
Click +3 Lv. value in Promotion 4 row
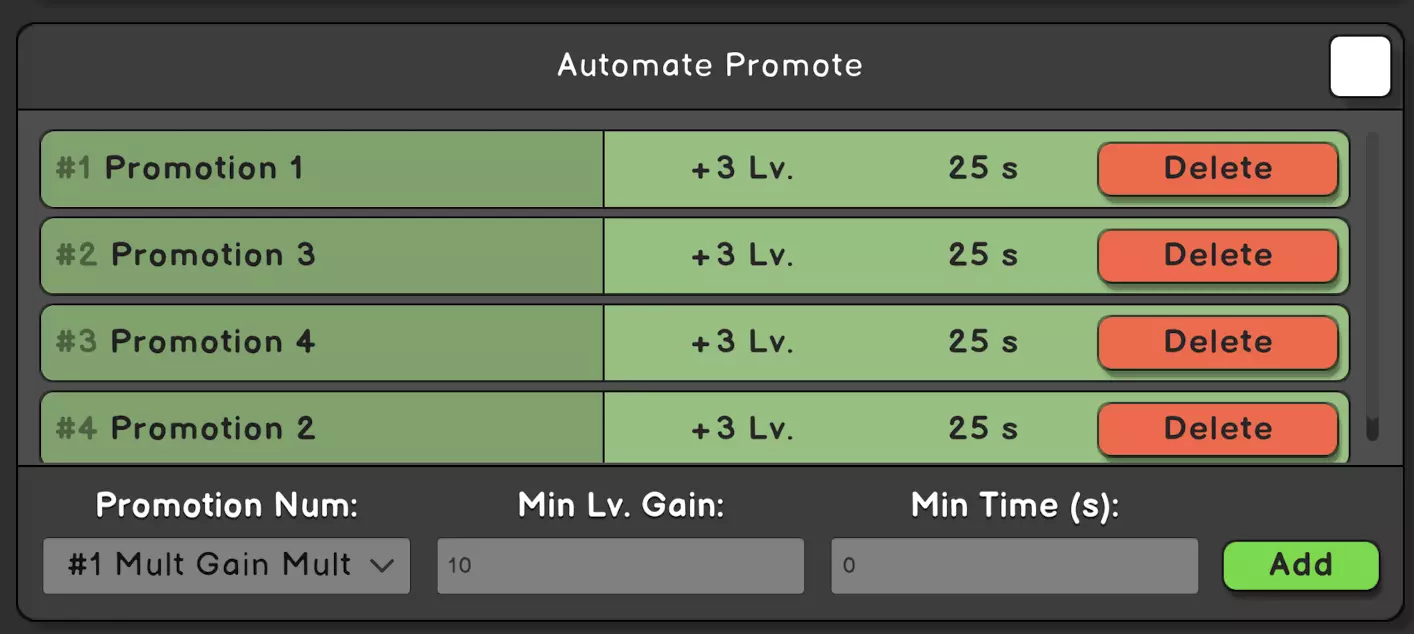[742, 343]
